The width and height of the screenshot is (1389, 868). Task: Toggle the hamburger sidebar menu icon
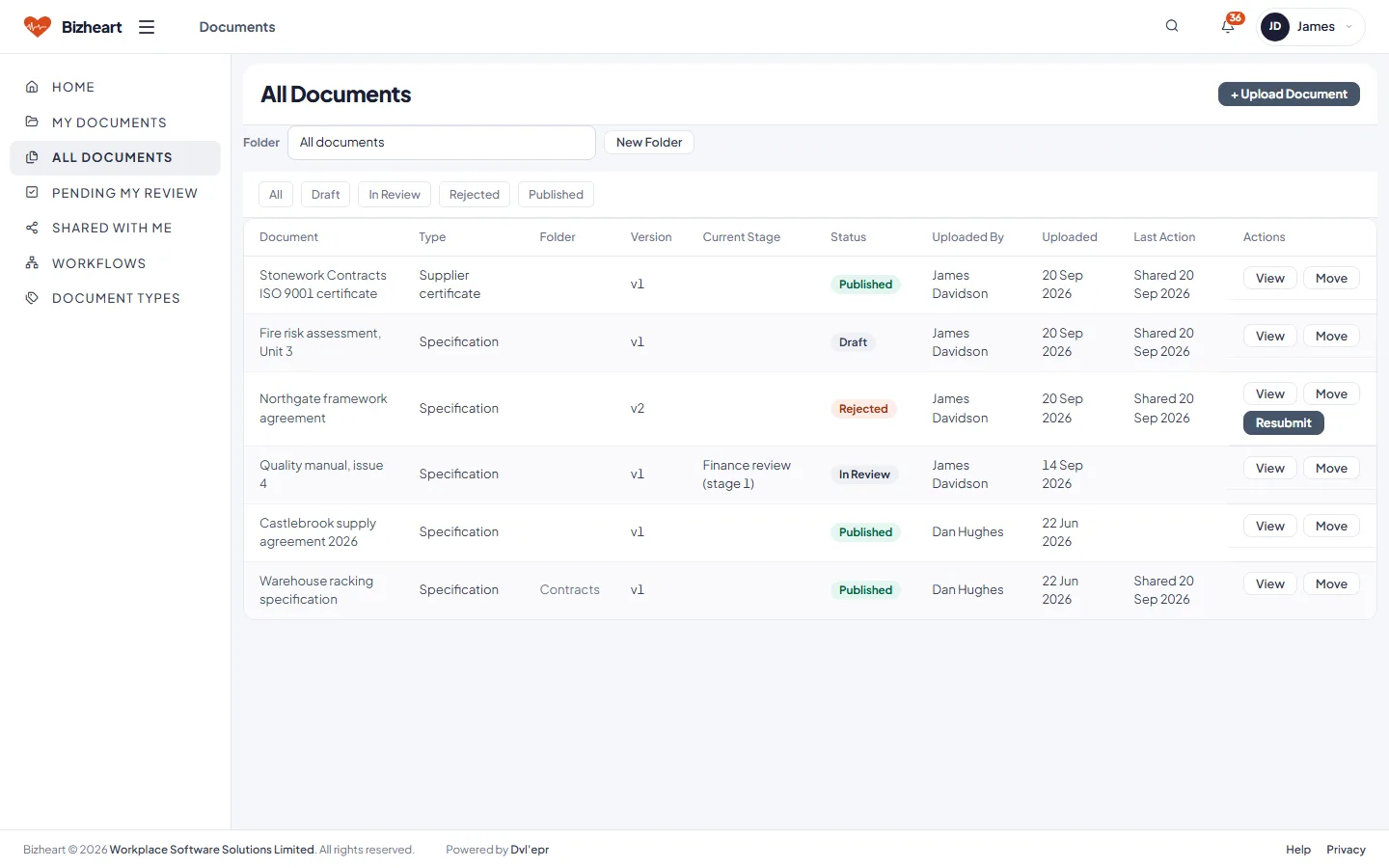[147, 27]
